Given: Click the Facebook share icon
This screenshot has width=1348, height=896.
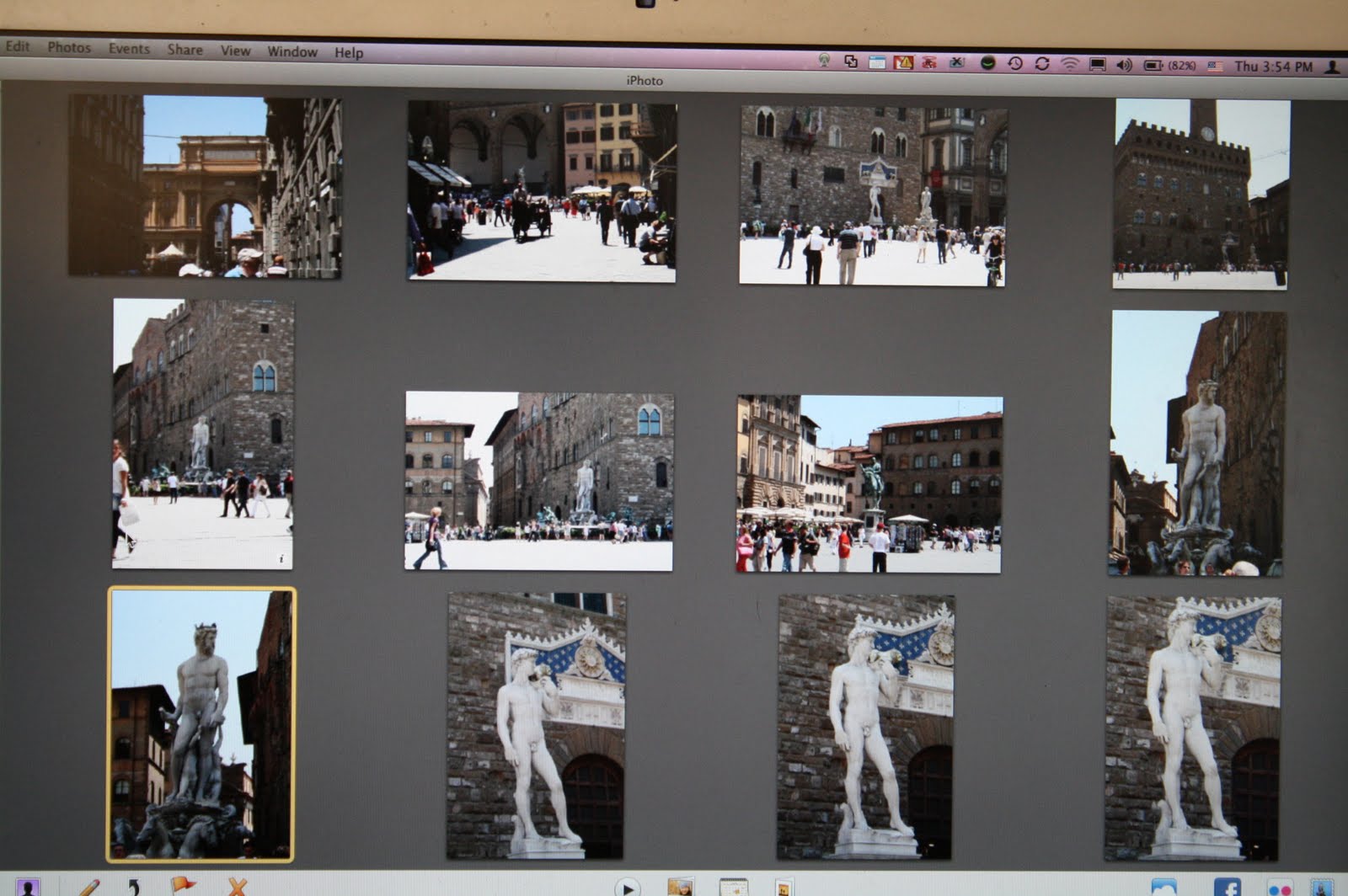Looking at the screenshot, I should tap(1227, 888).
